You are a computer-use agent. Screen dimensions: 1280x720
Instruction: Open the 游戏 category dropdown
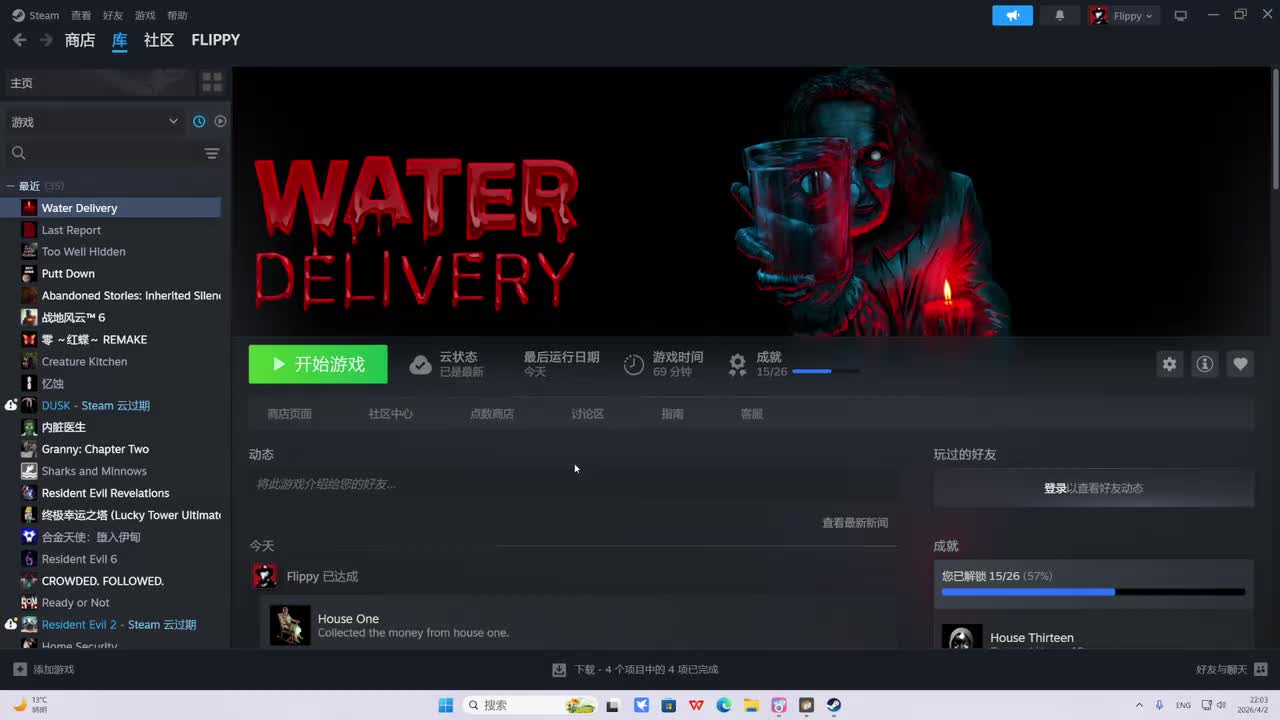[x=94, y=122]
